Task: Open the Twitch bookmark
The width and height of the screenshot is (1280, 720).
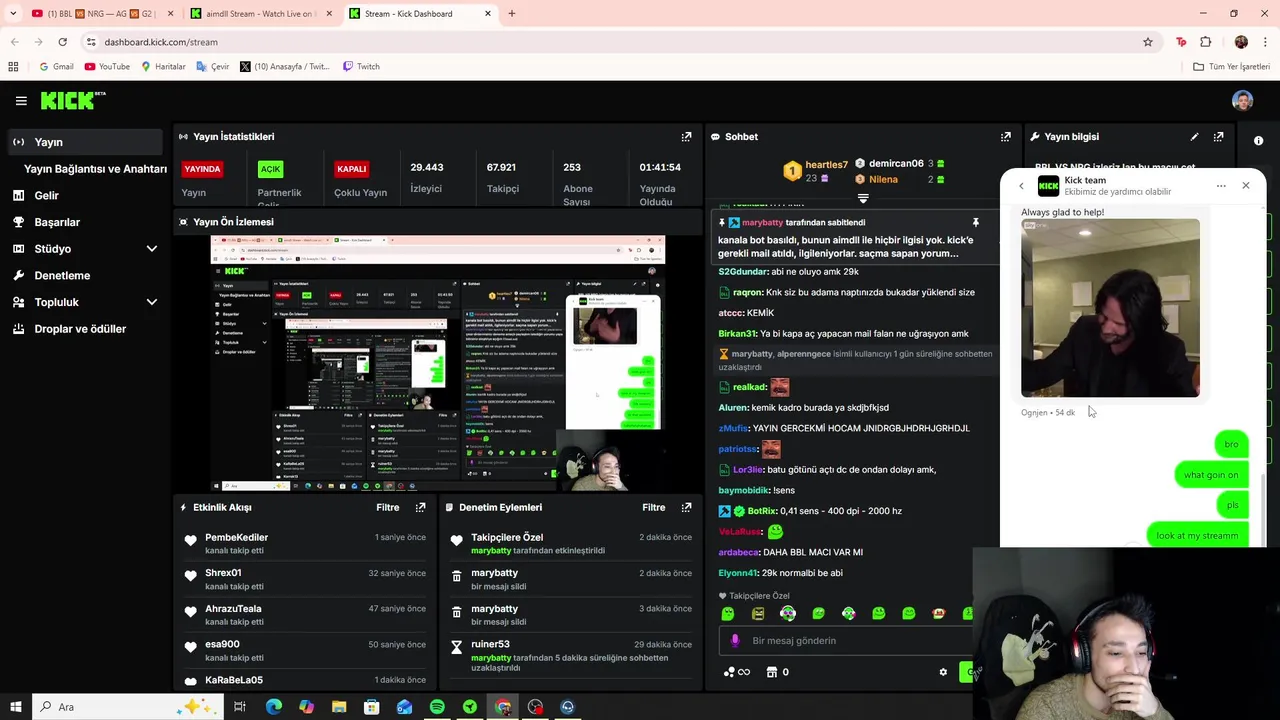Action: click(x=361, y=67)
